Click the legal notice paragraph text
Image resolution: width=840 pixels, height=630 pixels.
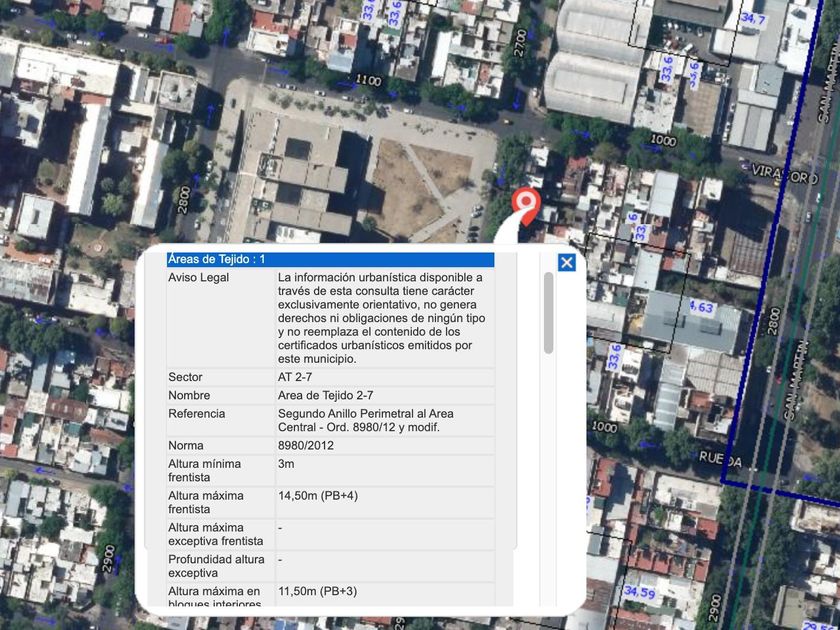tap(381, 318)
